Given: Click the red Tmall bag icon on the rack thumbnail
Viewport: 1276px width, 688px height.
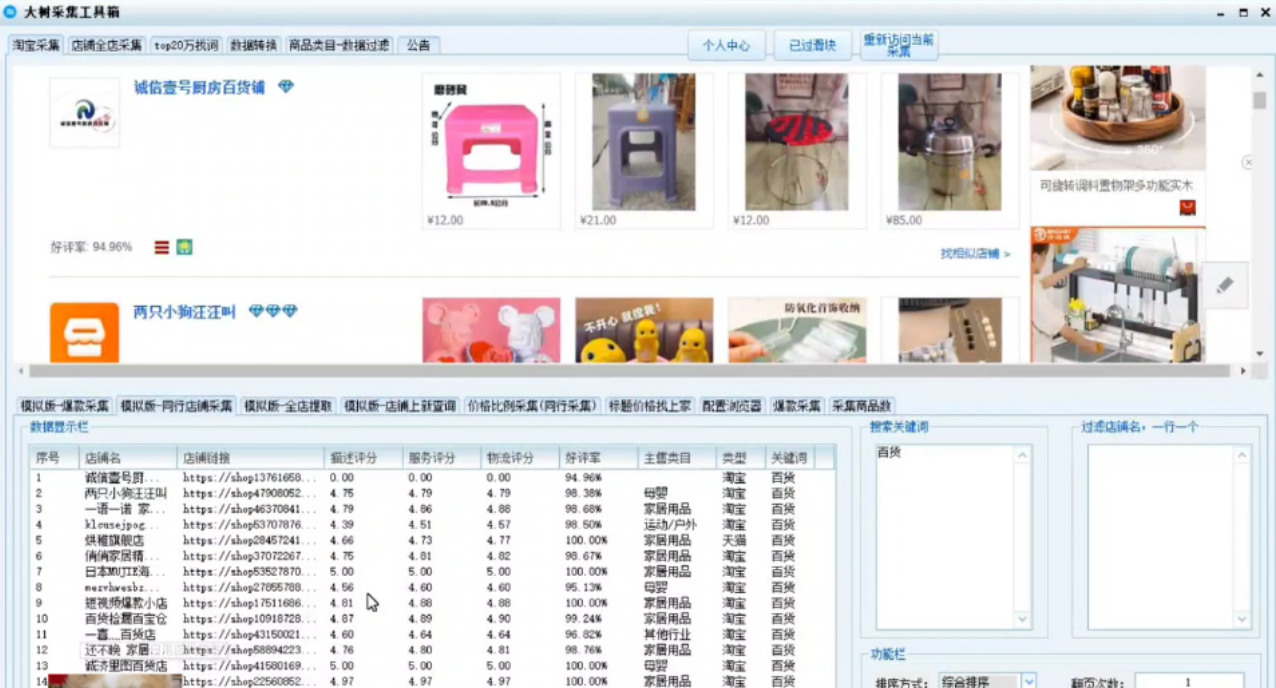Looking at the screenshot, I should pos(1186,207).
